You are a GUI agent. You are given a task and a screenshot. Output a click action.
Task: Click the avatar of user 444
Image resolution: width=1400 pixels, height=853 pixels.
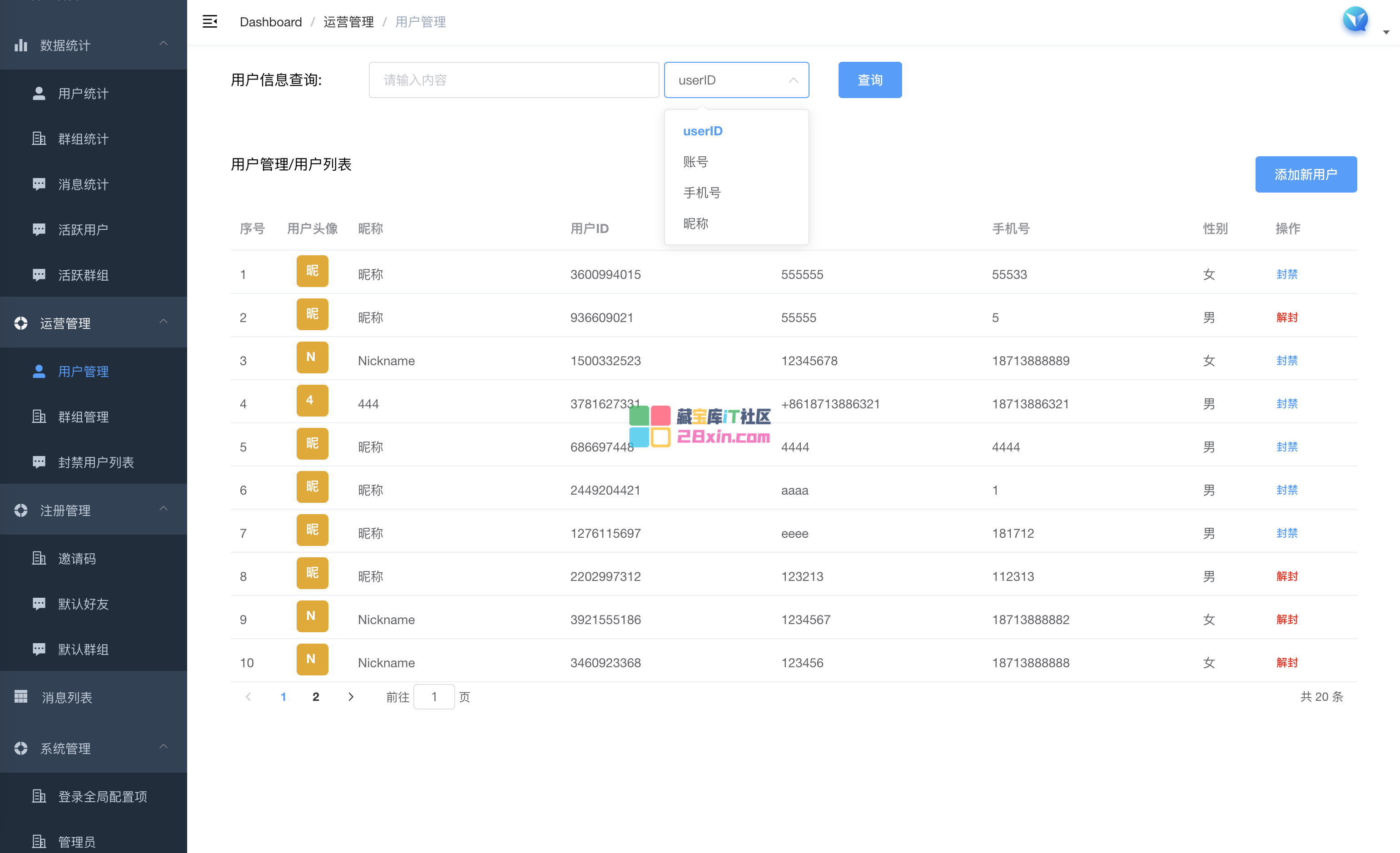pos(312,401)
